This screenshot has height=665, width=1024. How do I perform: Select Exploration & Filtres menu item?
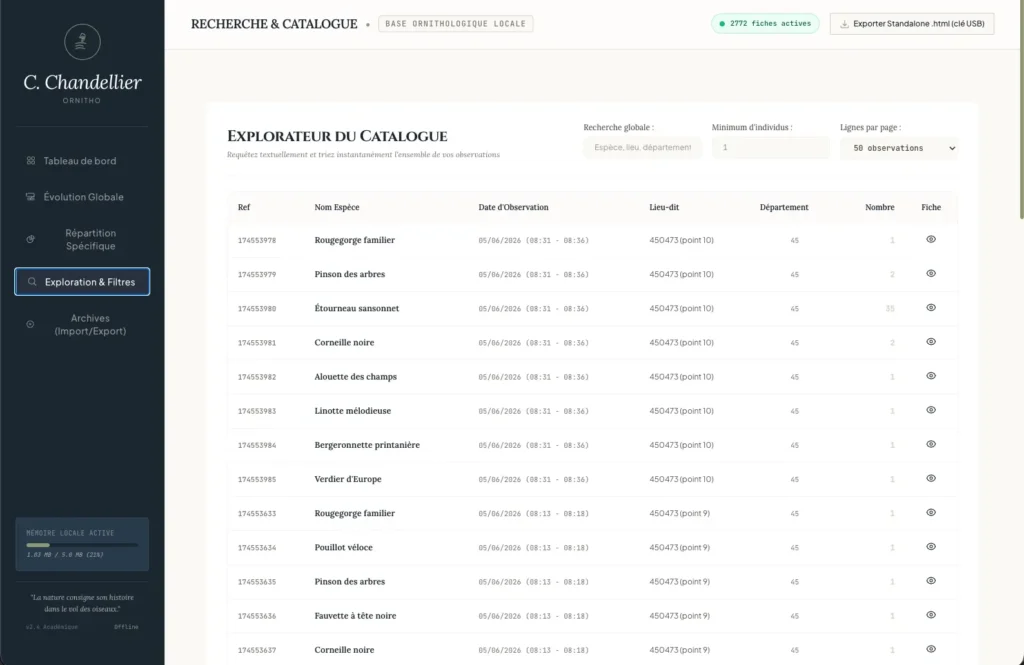[x=82, y=282]
